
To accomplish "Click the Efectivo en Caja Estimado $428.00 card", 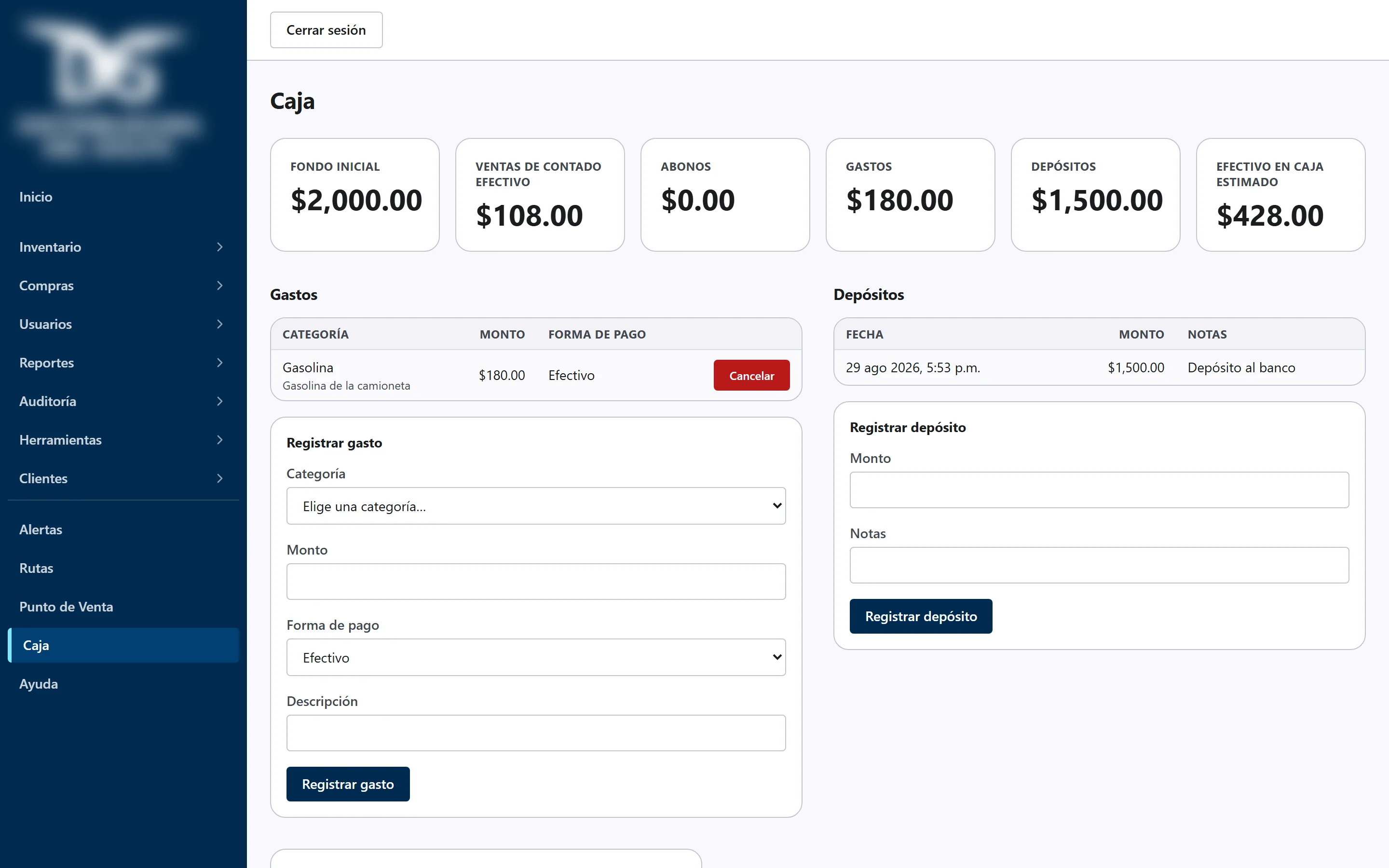I will point(1280,195).
